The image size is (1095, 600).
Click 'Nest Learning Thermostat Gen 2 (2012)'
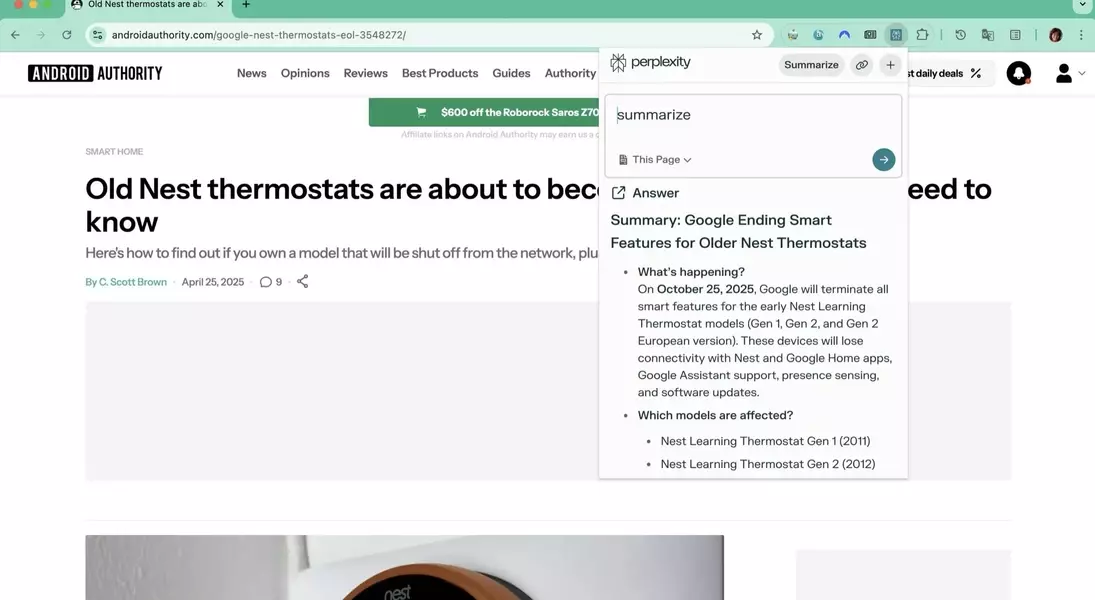pyautogui.click(x=767, y=464)
